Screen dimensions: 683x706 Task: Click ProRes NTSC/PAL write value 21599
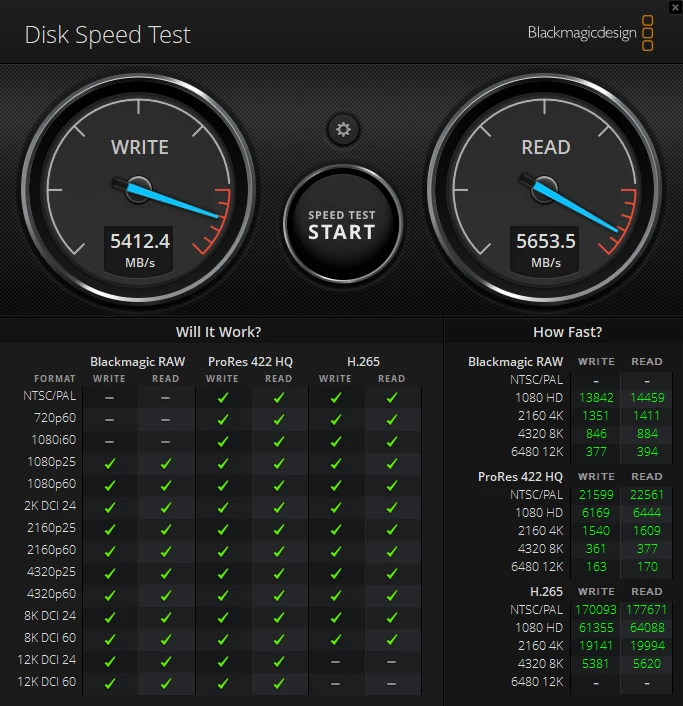pyautogui.click(x=596, y=495)
